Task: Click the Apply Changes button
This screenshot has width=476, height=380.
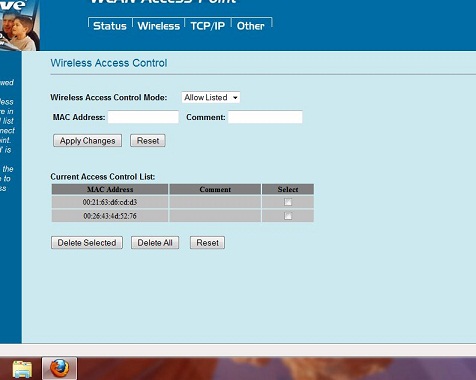Action: (87, 141)
